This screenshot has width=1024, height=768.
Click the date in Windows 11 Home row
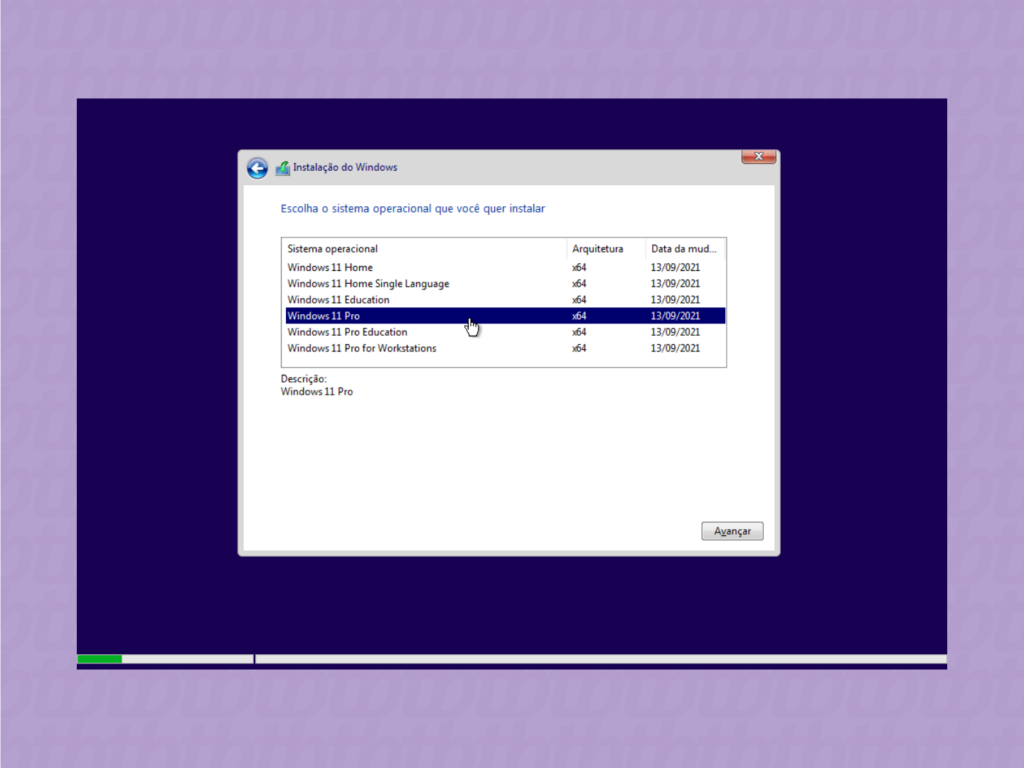(x=675, y=267)
